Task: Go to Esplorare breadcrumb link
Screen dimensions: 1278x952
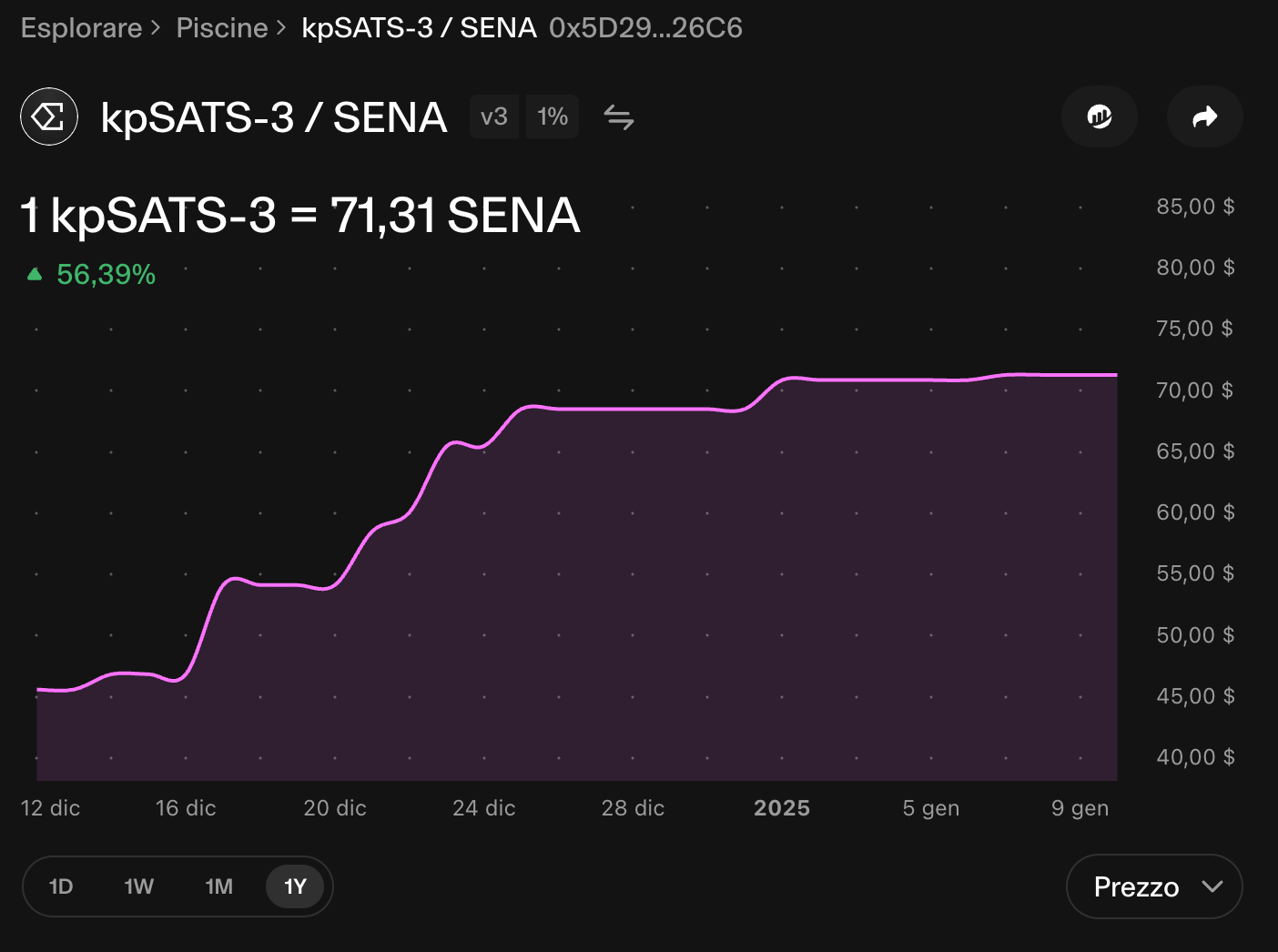Action: [x=81, y=28]
